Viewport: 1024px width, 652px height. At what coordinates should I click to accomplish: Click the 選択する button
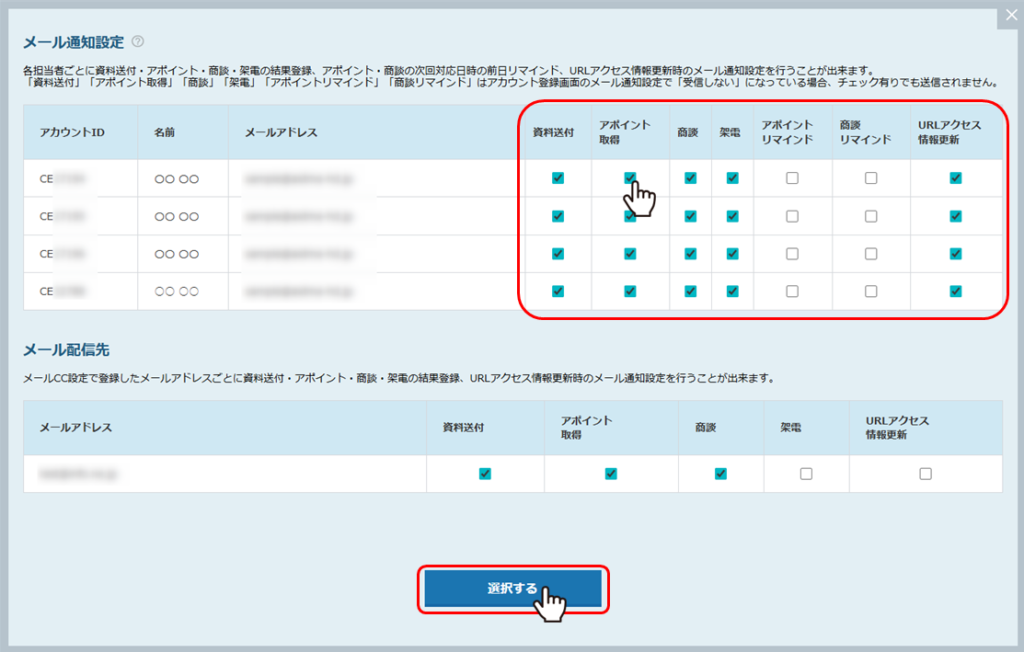tap(513, 589)
